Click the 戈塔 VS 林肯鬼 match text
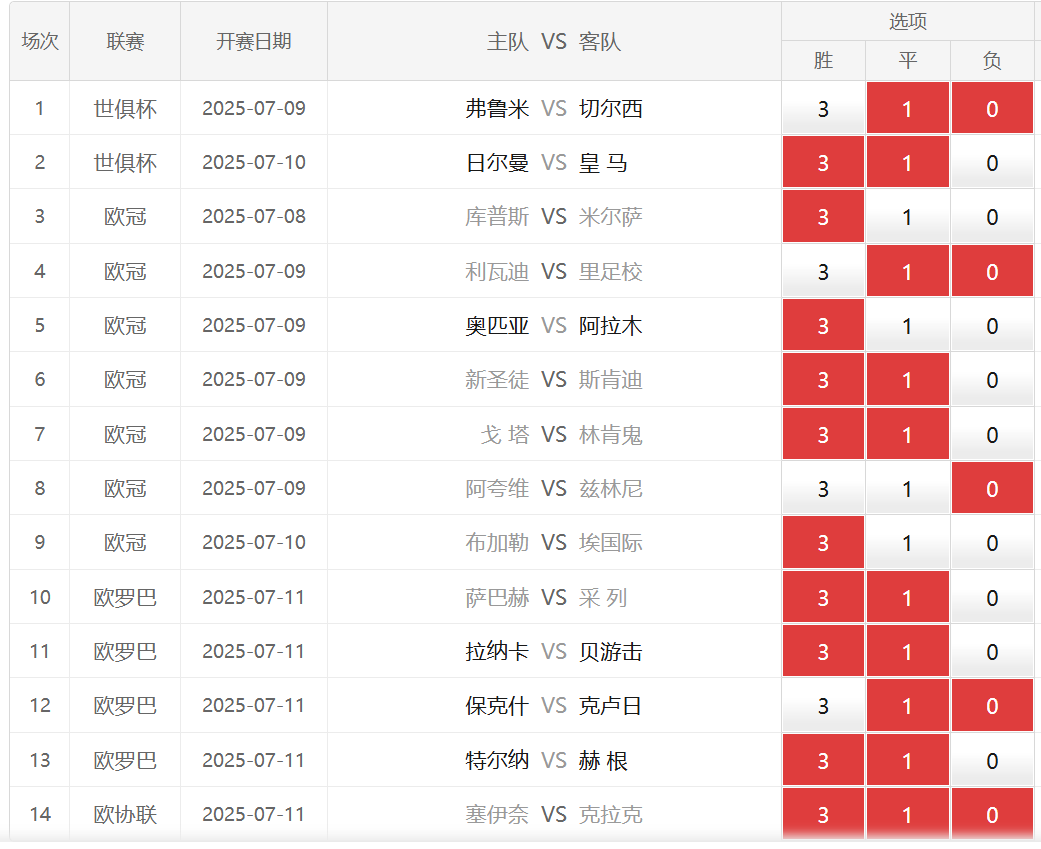Image resolution: width=1041 pixels, height=849 pixels. pyautogui.click(x=561, y=434)
